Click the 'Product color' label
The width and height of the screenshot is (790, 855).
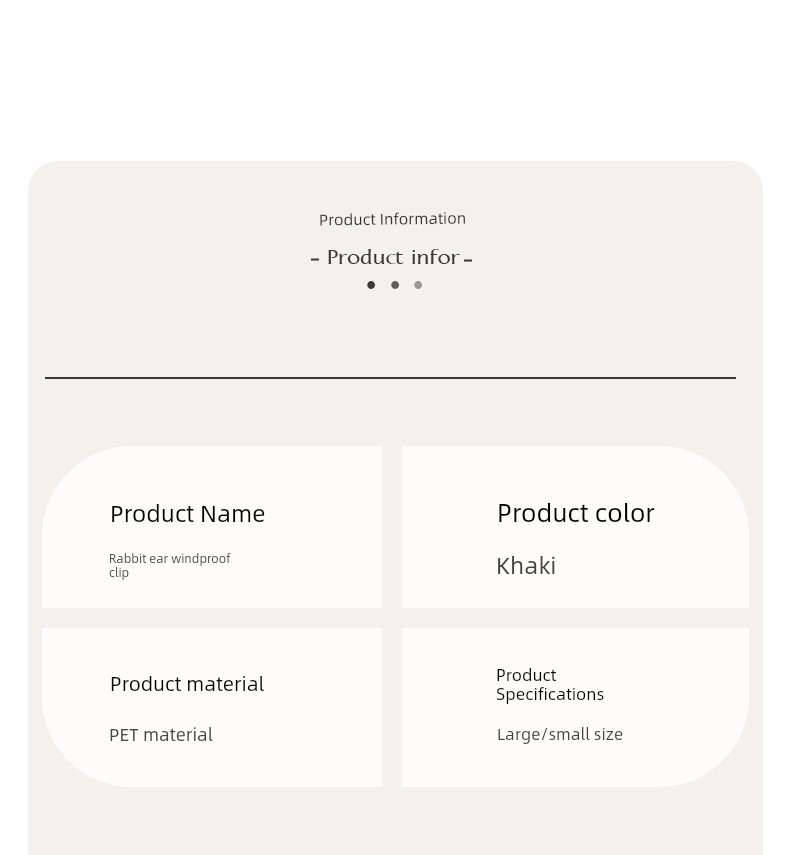pyautogui.click(x=575, y=513)
